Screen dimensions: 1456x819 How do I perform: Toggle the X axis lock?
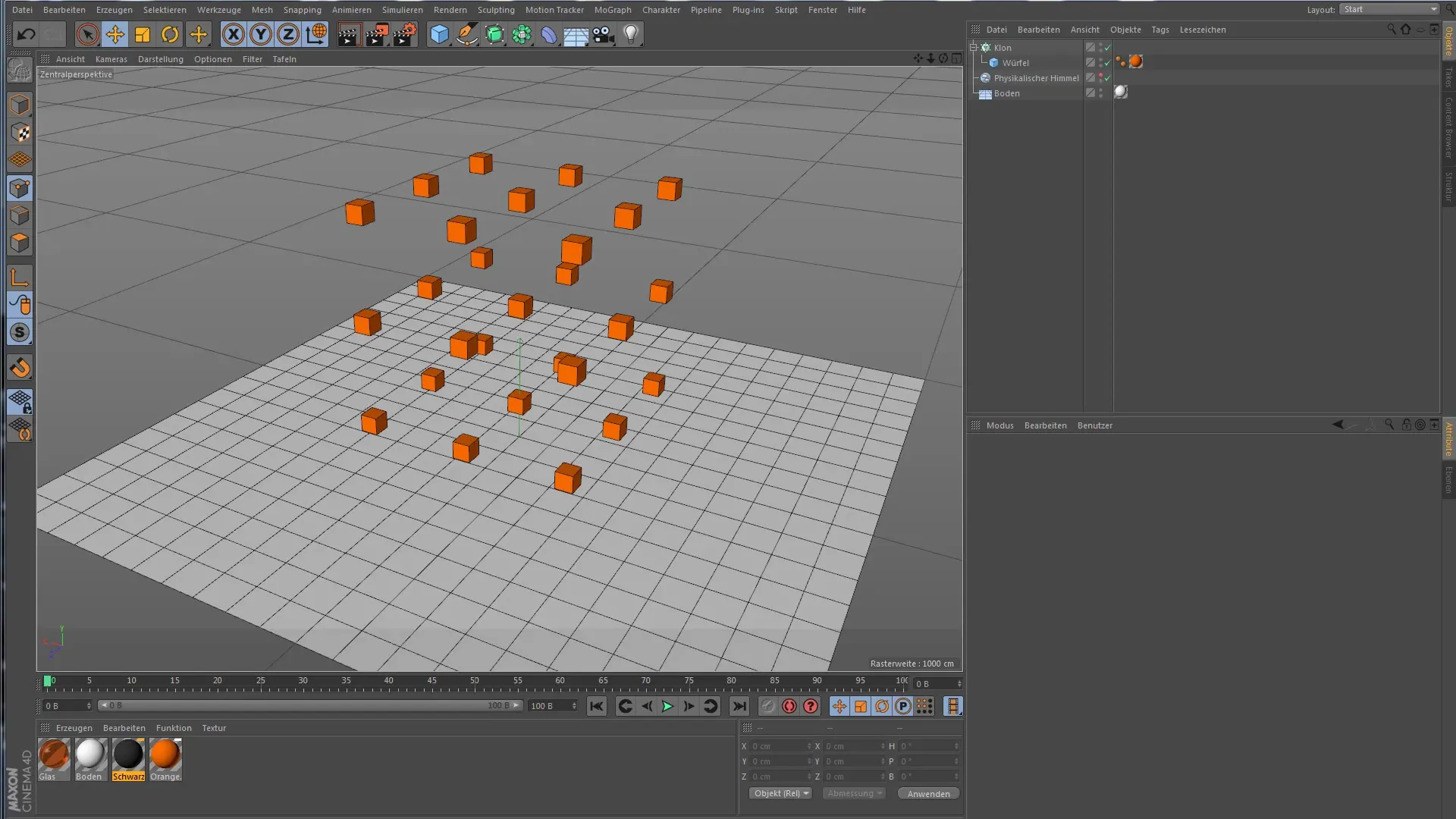coord(234,34)
